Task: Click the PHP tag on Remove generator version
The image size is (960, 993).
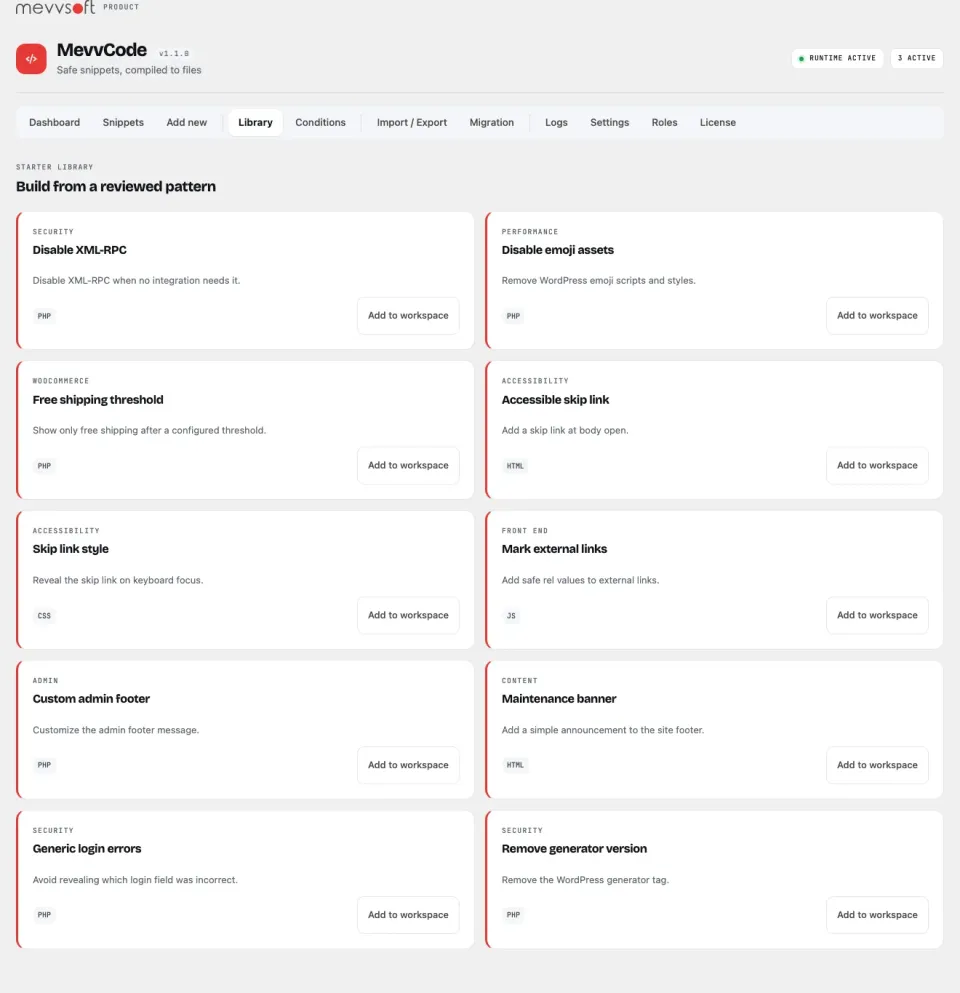Action: click(x=513, y=914)
